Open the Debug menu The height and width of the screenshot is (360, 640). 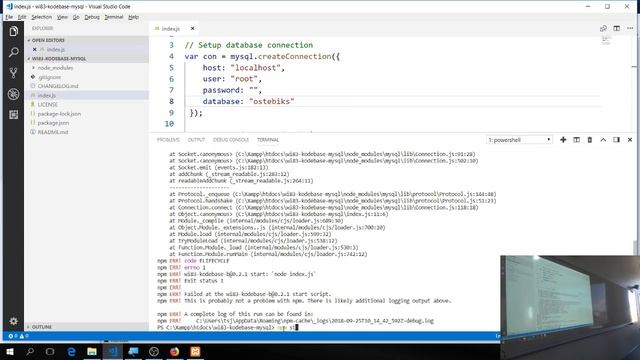point(92,17)
